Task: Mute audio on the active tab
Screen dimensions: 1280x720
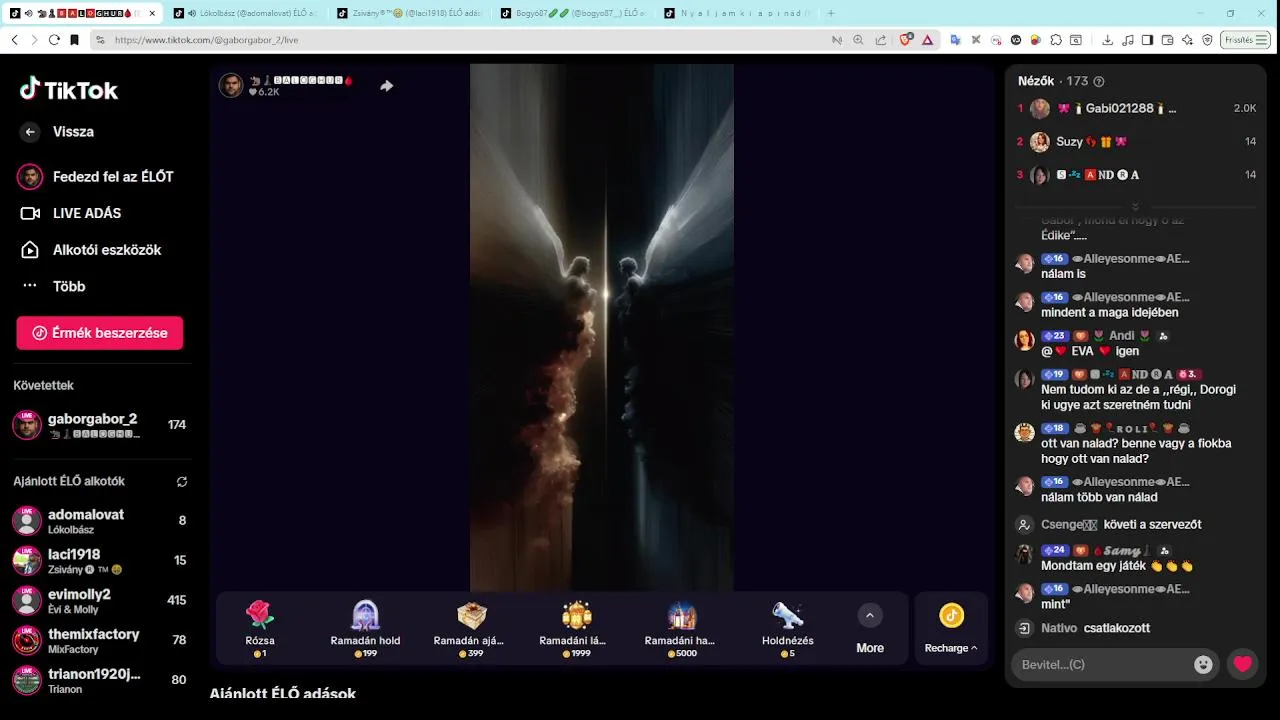Action: 28,13
